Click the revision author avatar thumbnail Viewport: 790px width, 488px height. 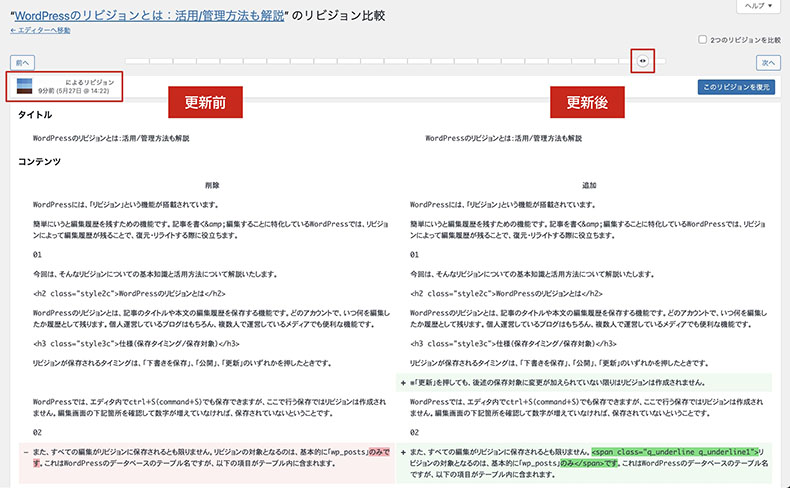(x=24, y=86)
